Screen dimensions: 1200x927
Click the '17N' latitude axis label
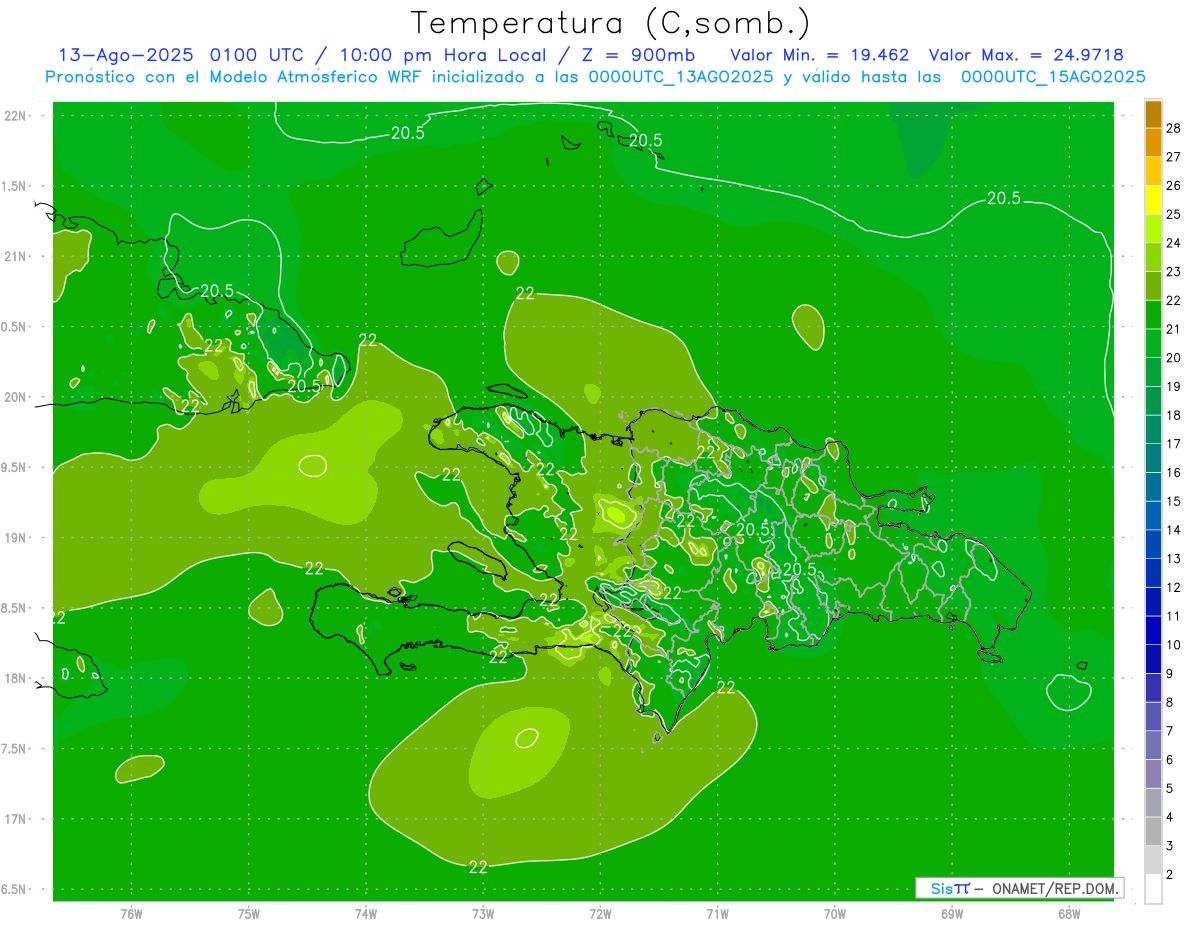(x=17, y=819)
